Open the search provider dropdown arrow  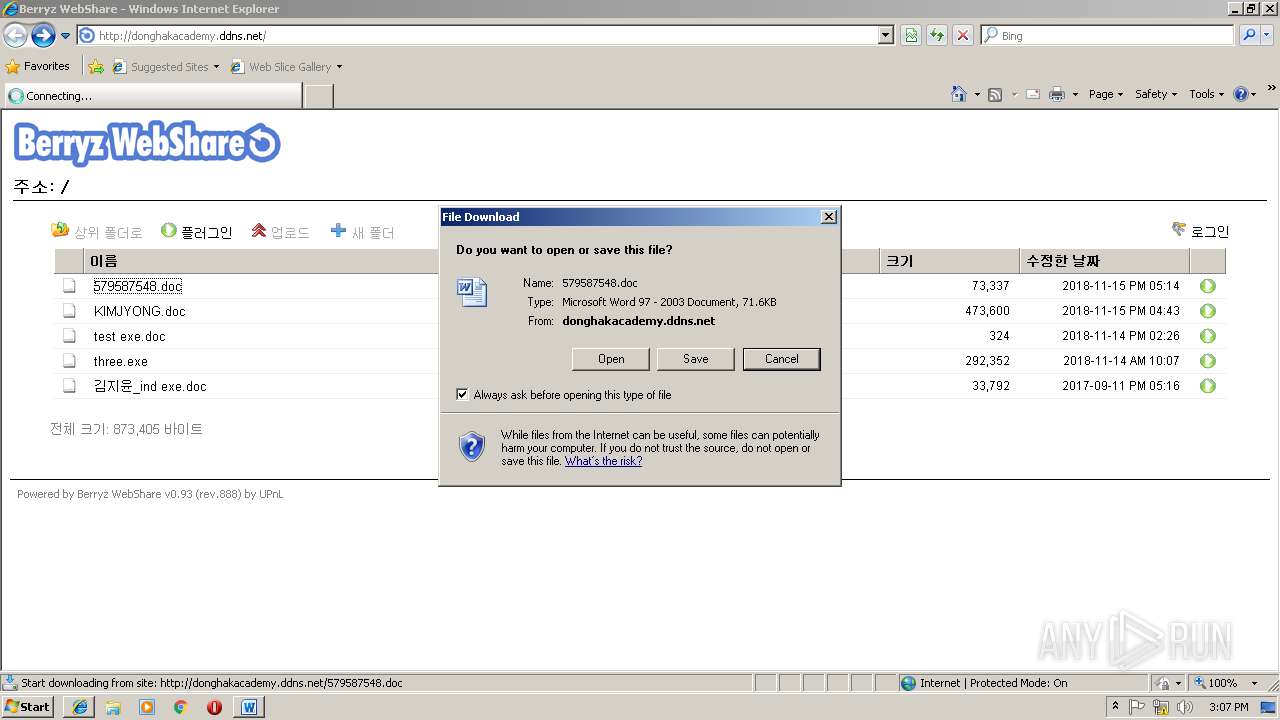pyautogui.click(x=1268, y=35)
